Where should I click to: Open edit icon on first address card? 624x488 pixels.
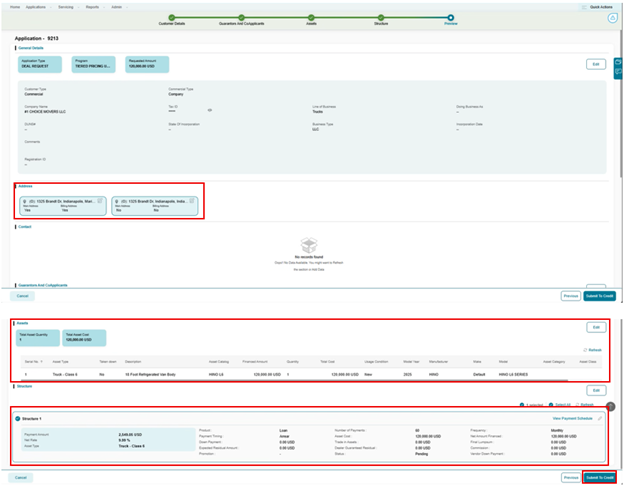100,201
